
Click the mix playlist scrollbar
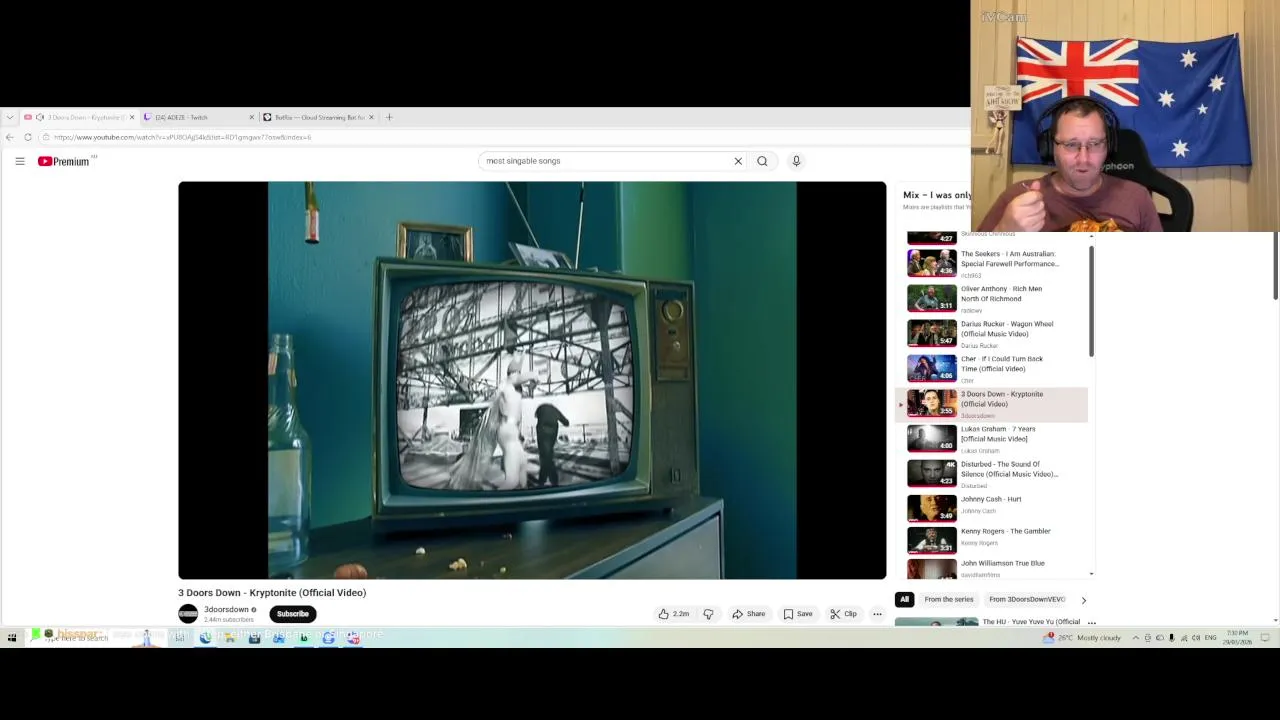coord(1091,300)
